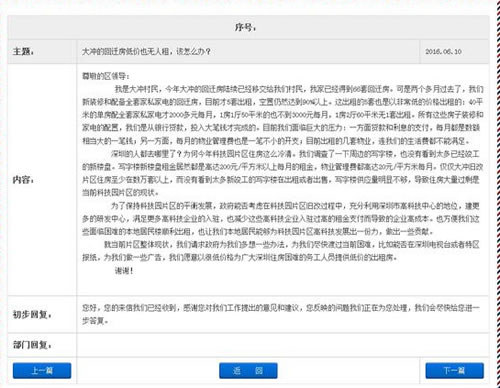The image size is (500, 388).
Task: Click the 序号 header label
Action: click(x=246, y=27)
